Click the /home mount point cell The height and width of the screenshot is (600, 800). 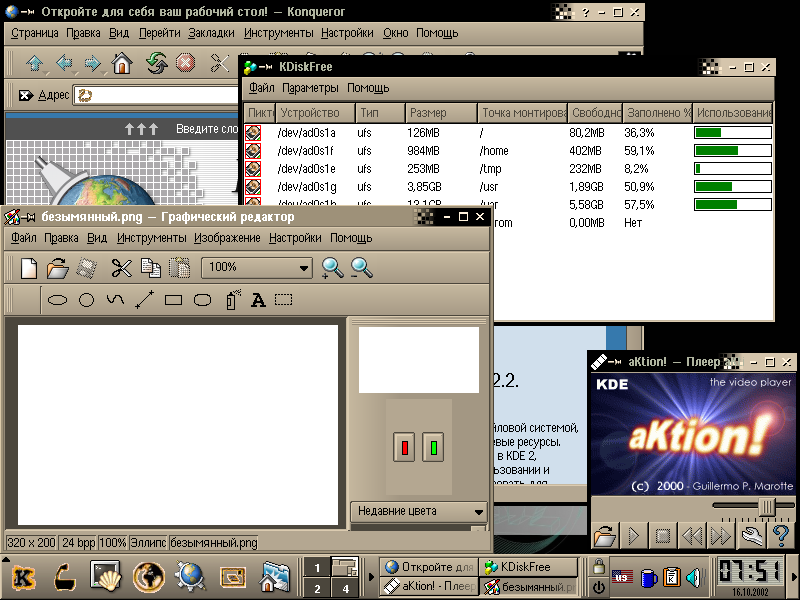click(x=494, y=151)
